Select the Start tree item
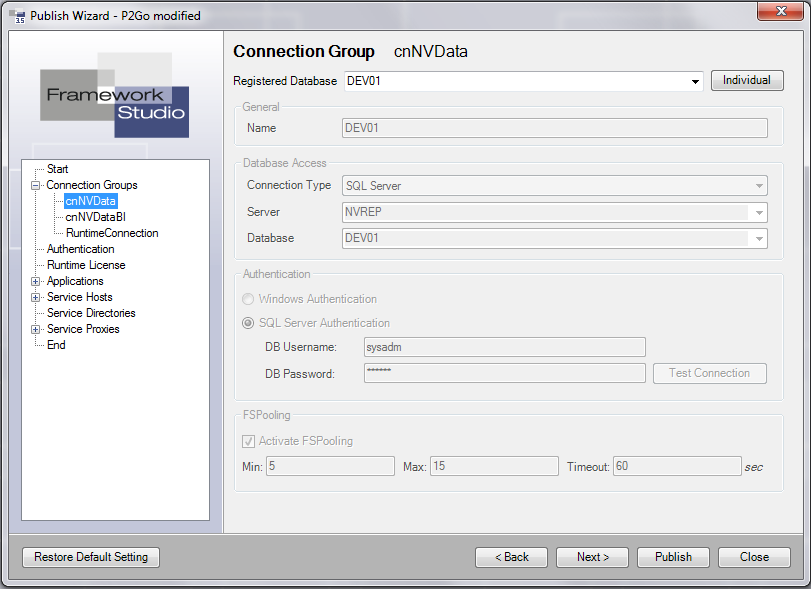The width and height of the screenshot is (811, 589). pyautogui.click(x=57, y=169)
